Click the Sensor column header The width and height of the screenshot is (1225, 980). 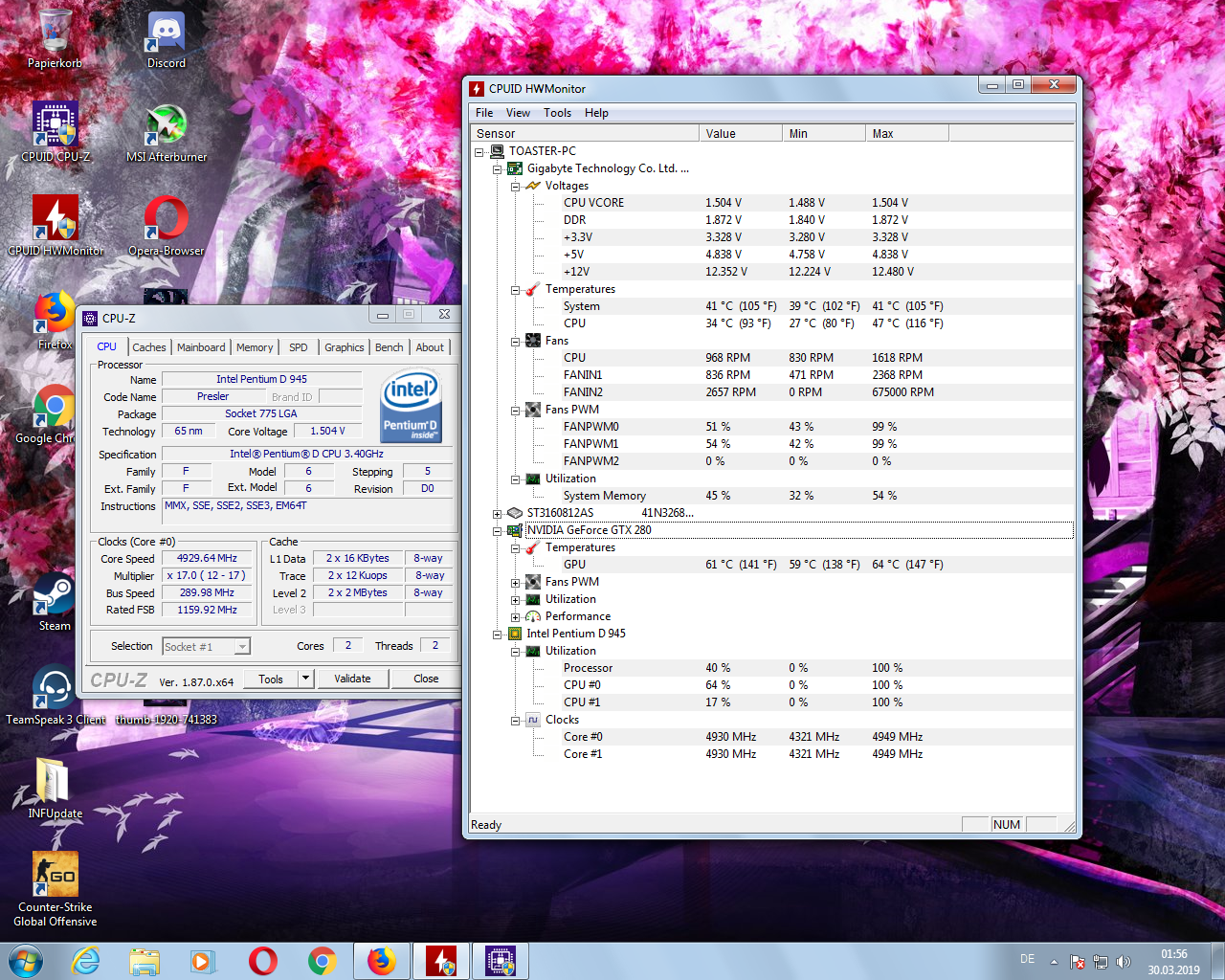point(585,134)
